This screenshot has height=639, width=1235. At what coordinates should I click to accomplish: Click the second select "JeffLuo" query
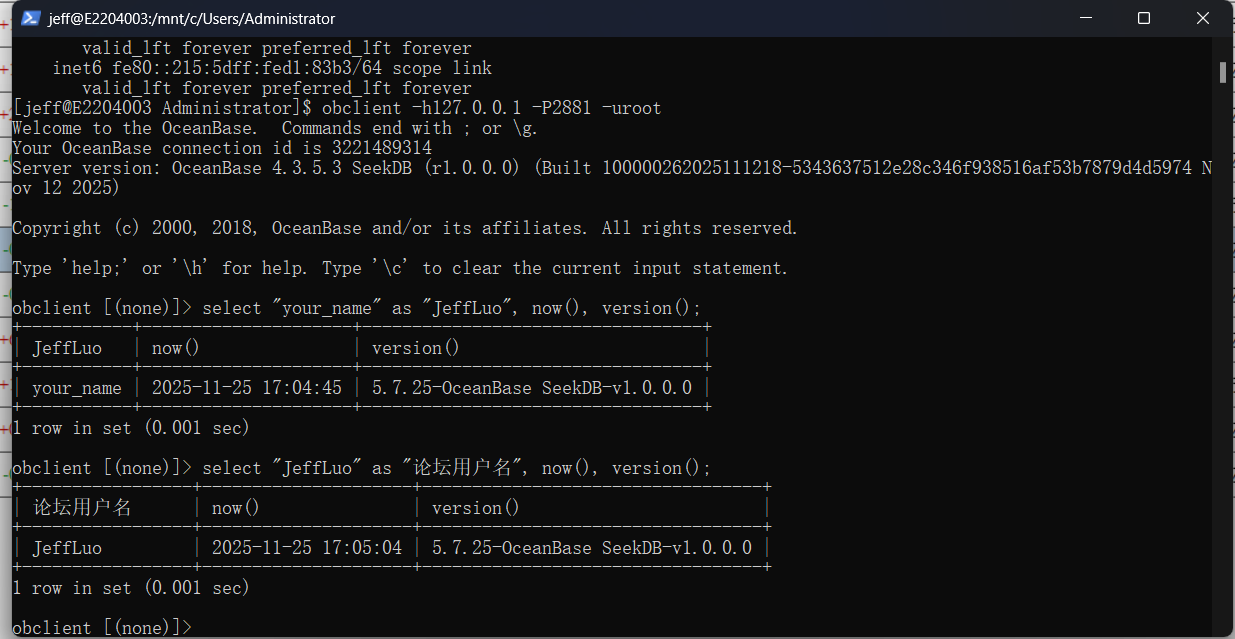[456, 468]
